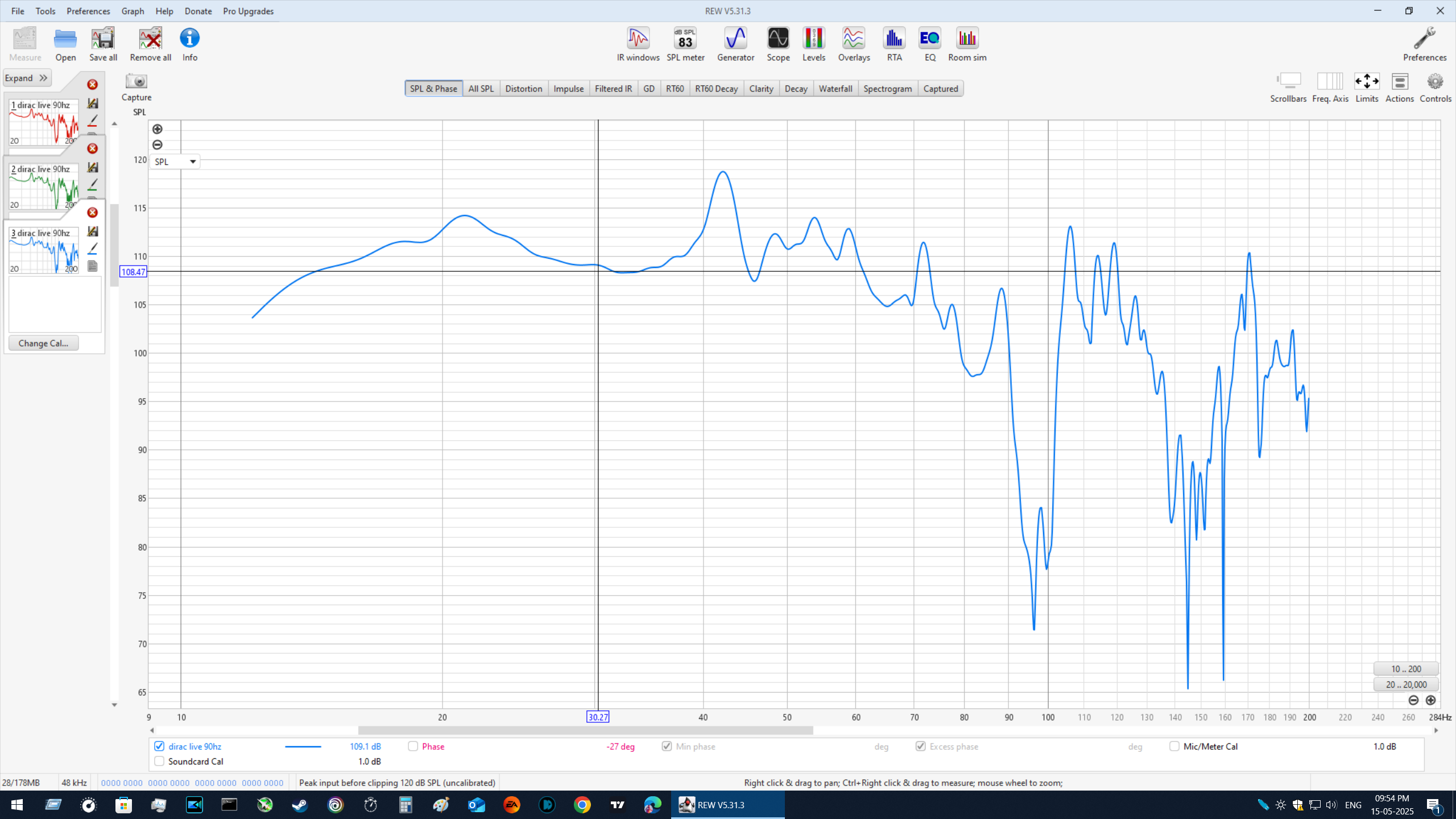Open the Scope tool

tap(778, 44)
